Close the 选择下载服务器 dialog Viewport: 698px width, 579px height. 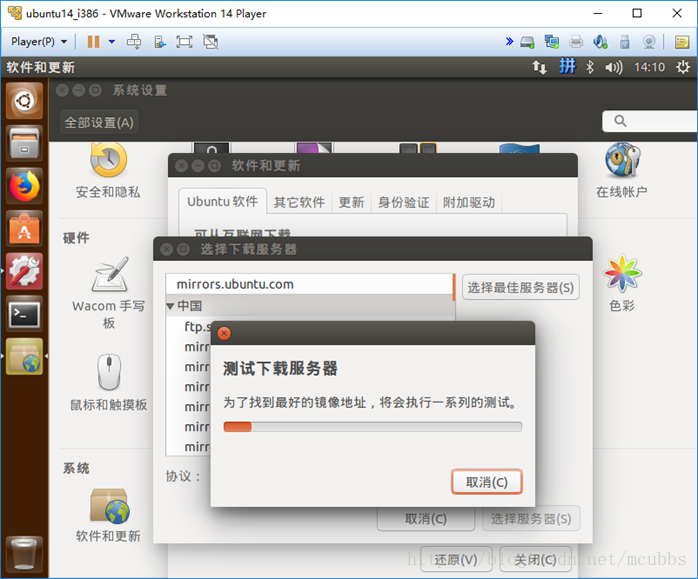click(167, 249)
